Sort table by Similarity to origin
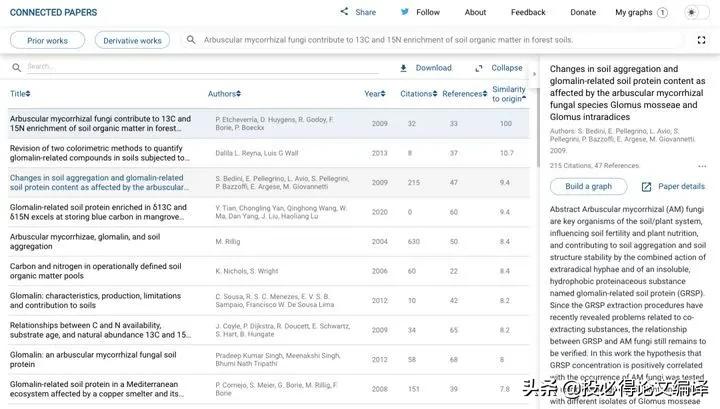 (509, 94)
